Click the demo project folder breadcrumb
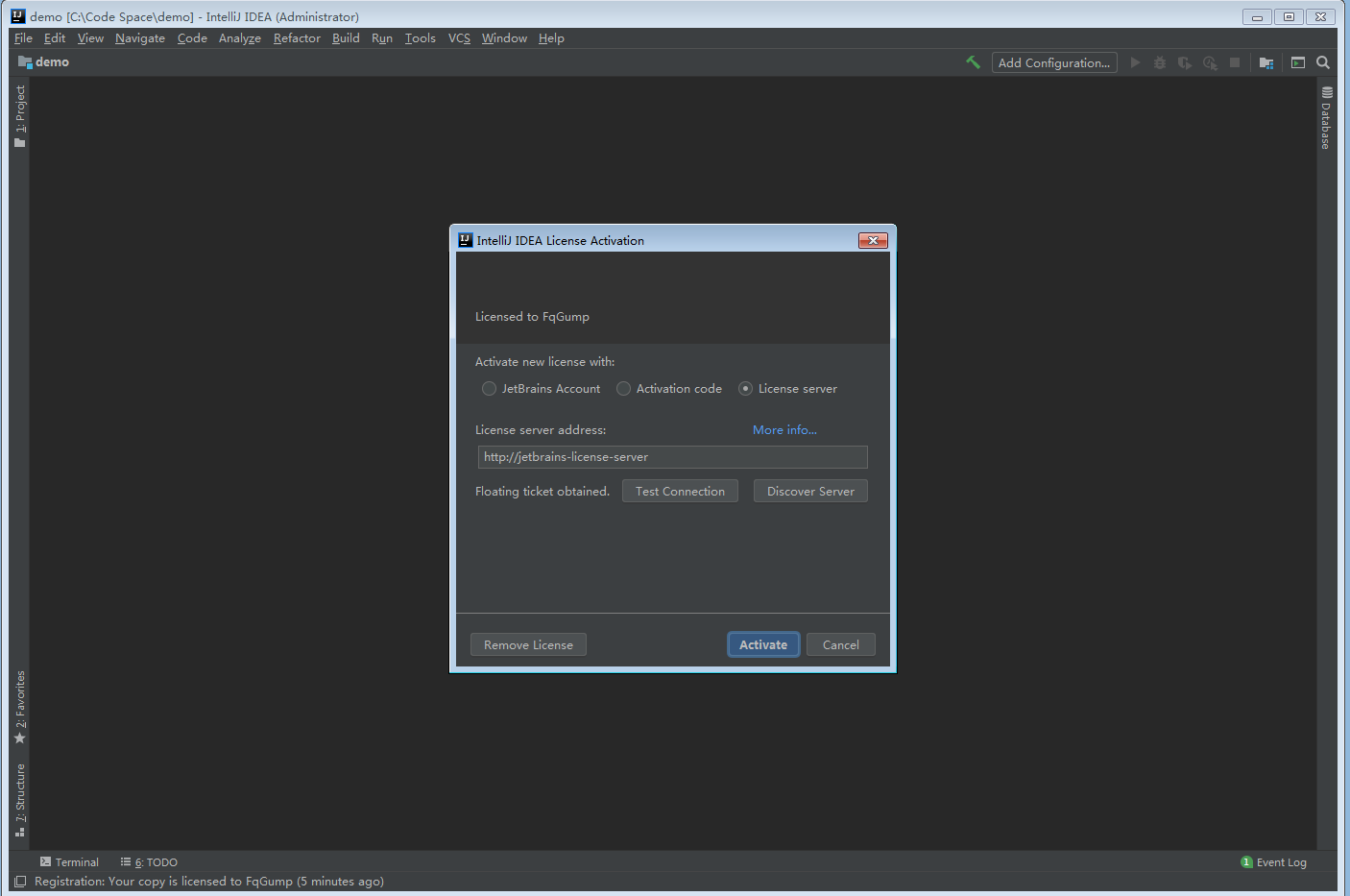The image size is (1350, 896). [44, 62]
